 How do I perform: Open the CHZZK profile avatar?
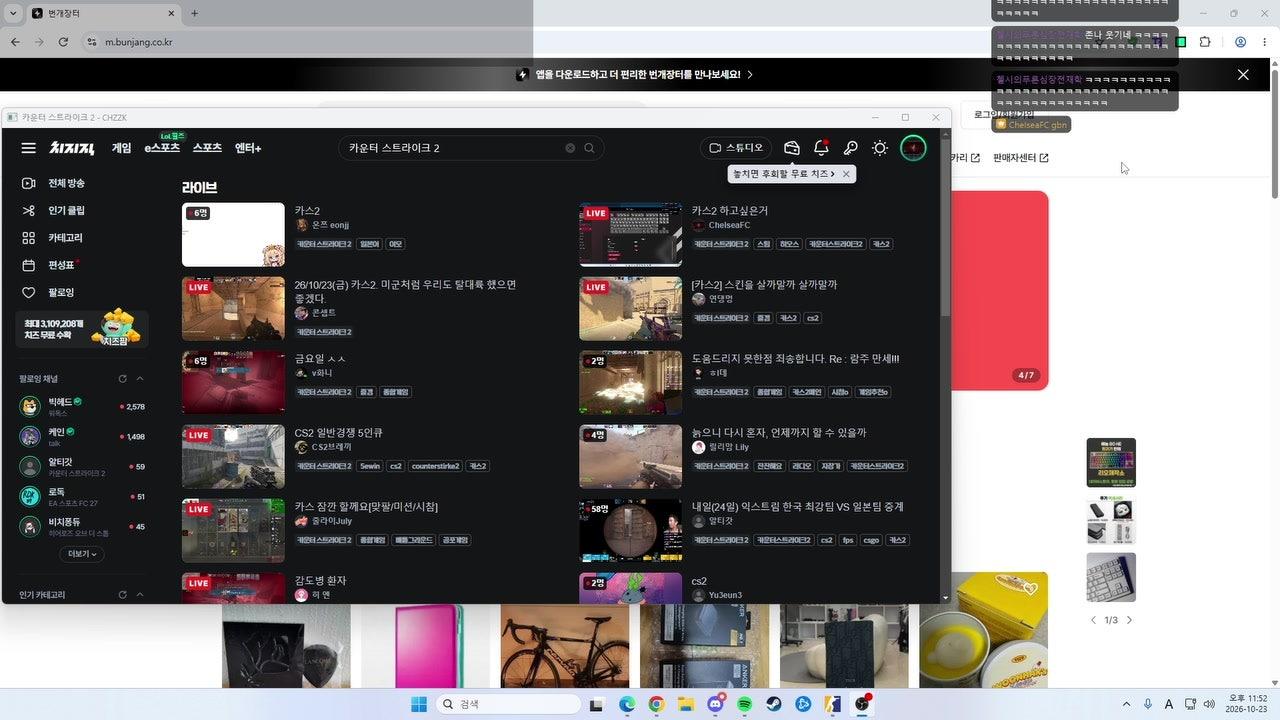tap(913, 148)
